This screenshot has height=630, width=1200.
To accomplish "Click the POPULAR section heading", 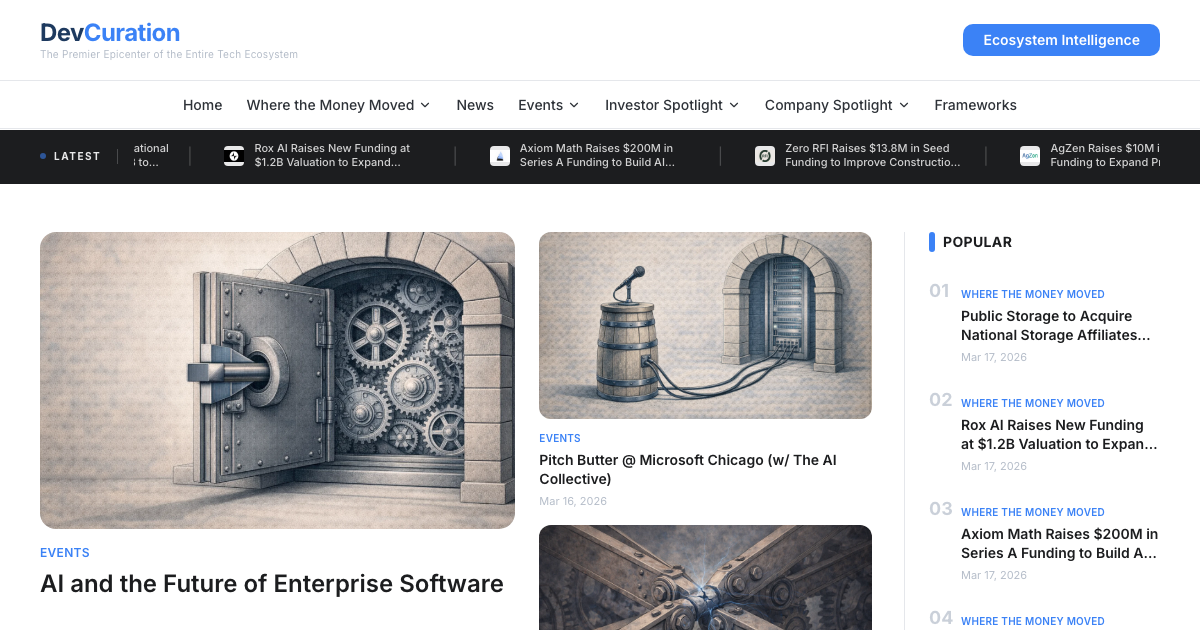I will [977, 242].
